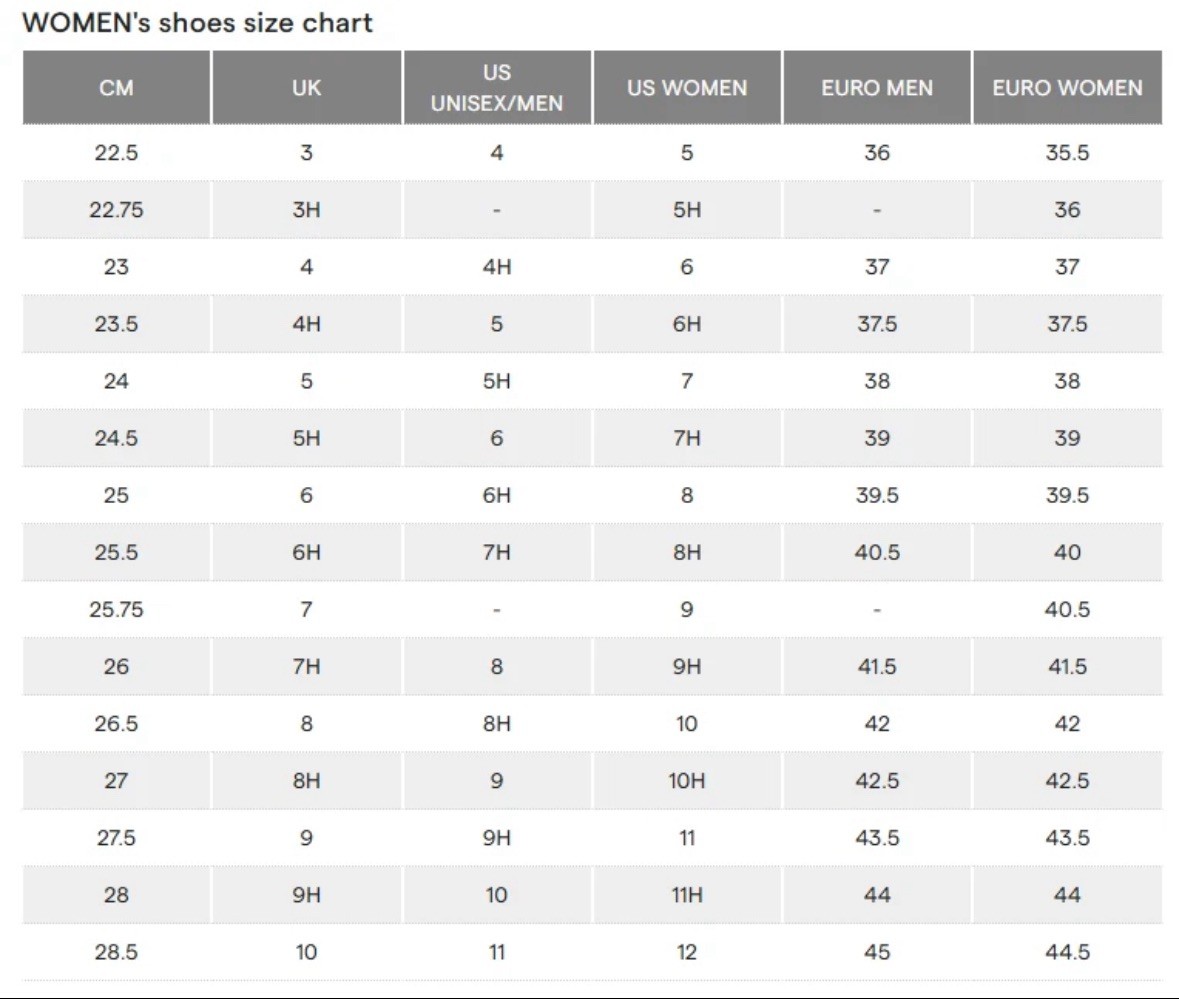Click the CM column header
1179x999 pixels.
pyautogui.click(x=116, y=88)
